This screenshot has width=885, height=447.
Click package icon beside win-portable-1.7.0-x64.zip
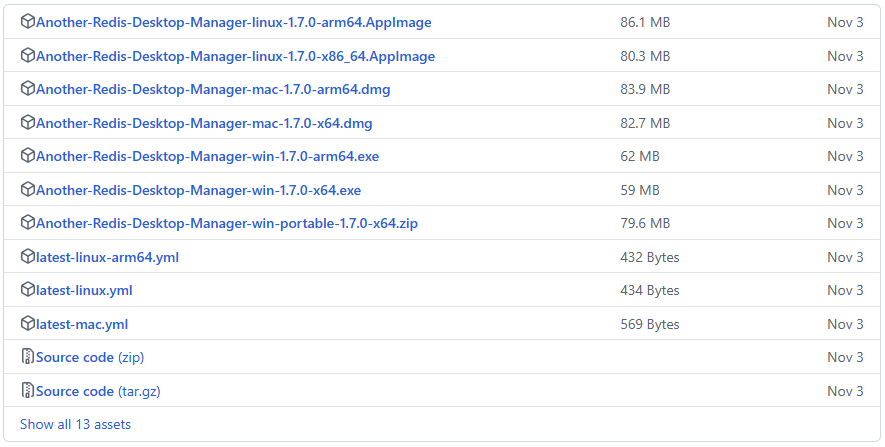(x=27, y=222)
